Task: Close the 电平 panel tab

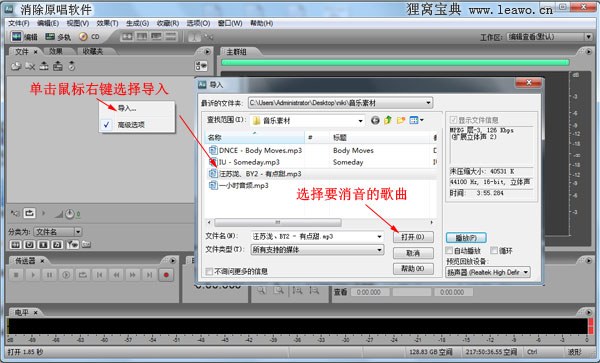Action: pos(36,313)
